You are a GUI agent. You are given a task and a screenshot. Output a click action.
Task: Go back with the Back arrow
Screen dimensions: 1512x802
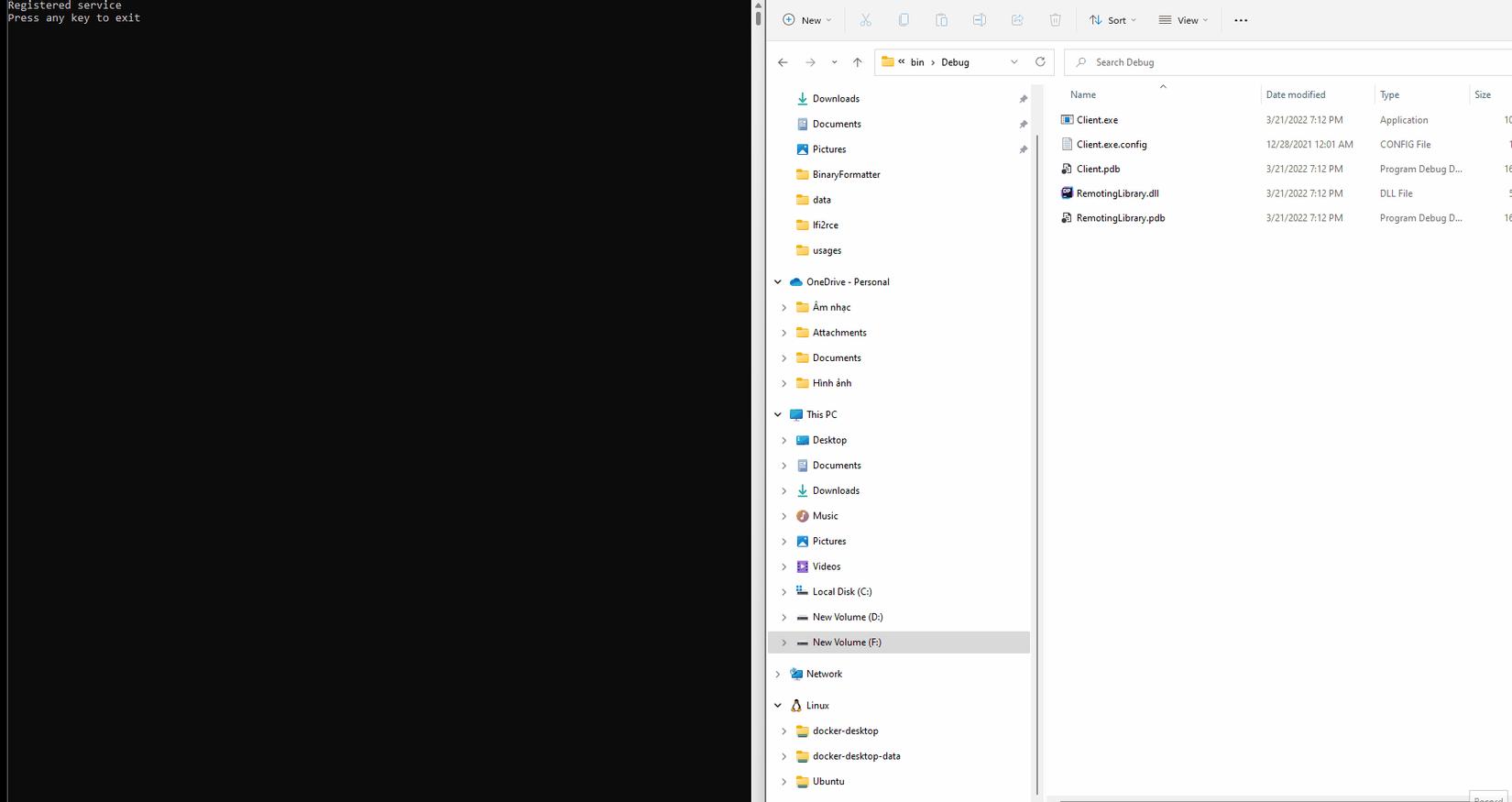coord(783,62)
